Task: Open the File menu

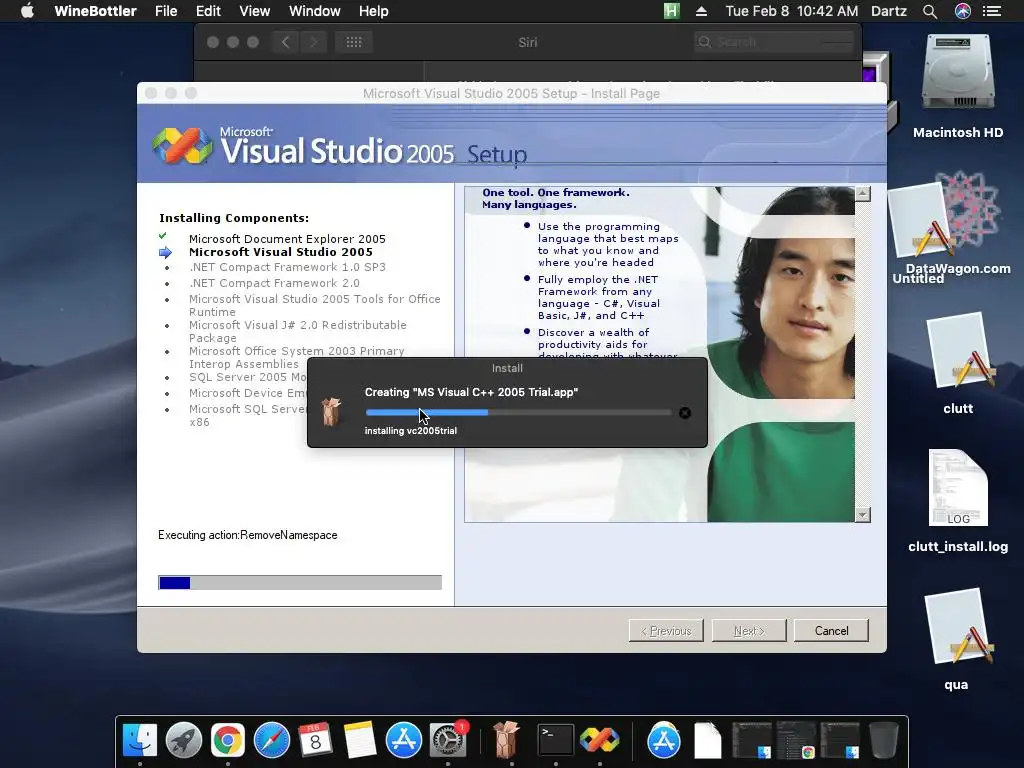Action: (x=166, y=11)
